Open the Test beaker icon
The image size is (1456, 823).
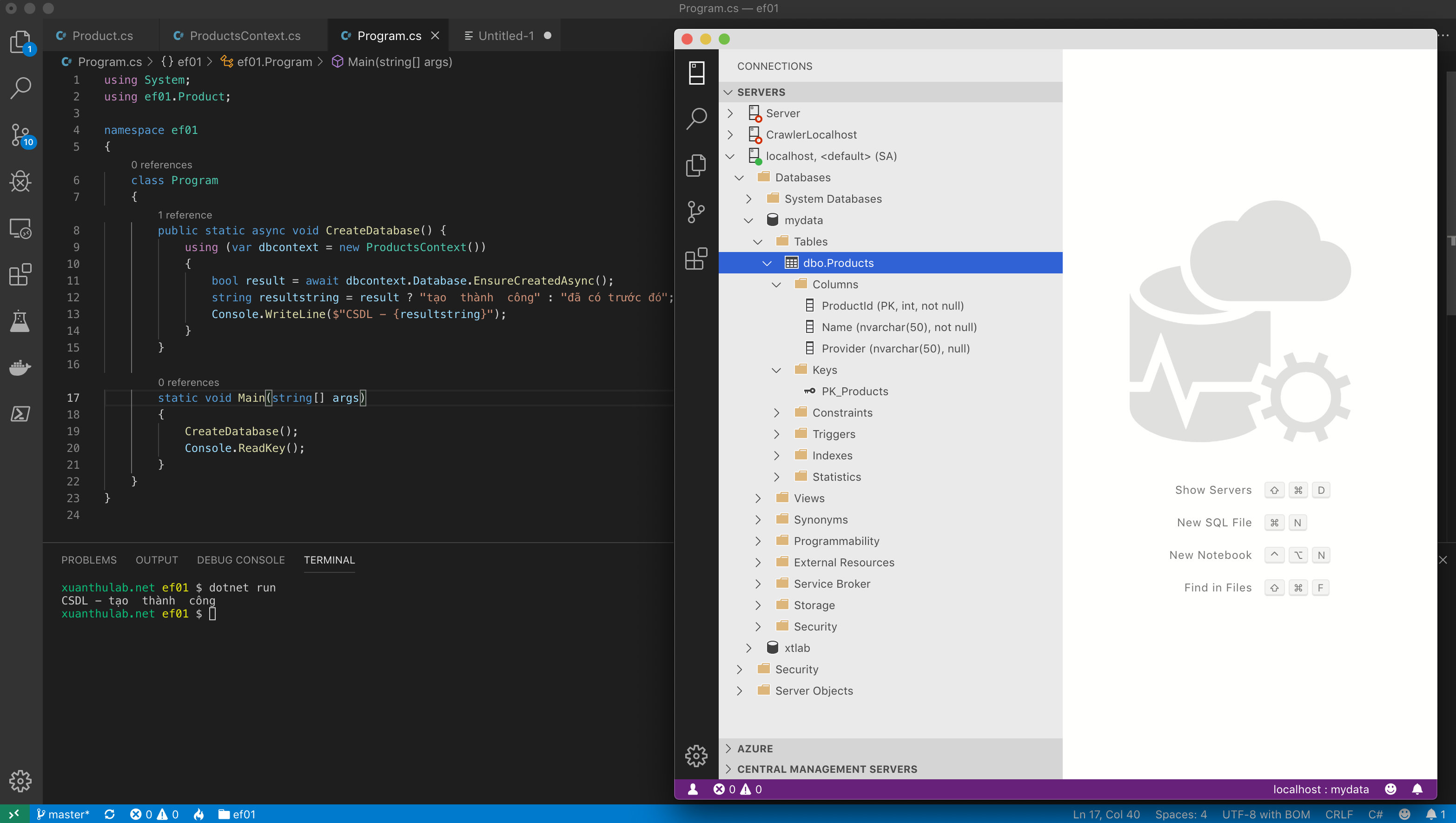(20, 321)
